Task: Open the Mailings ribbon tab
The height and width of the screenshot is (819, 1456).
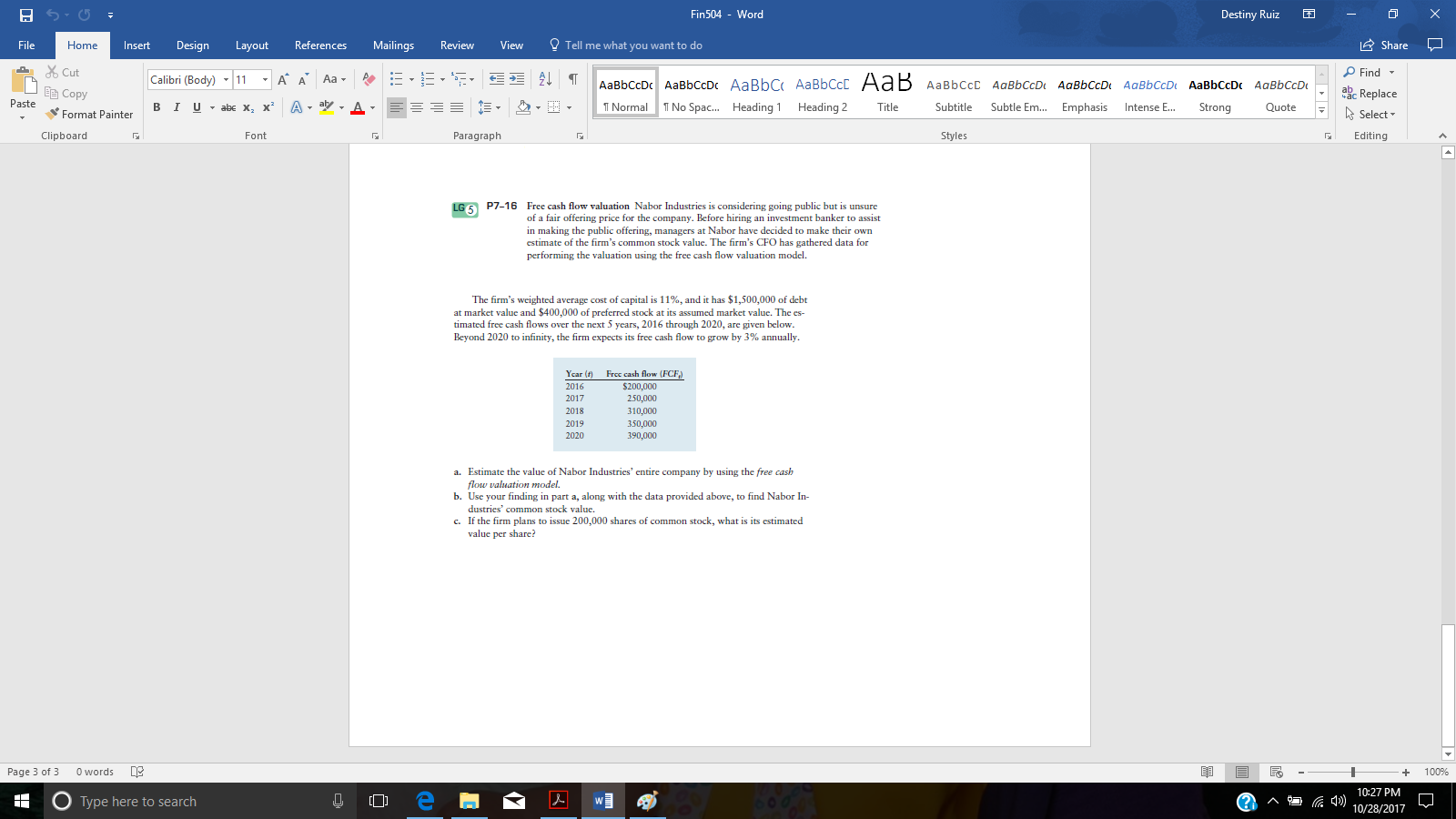Action: pyautogui.click(x=393, y=45)
